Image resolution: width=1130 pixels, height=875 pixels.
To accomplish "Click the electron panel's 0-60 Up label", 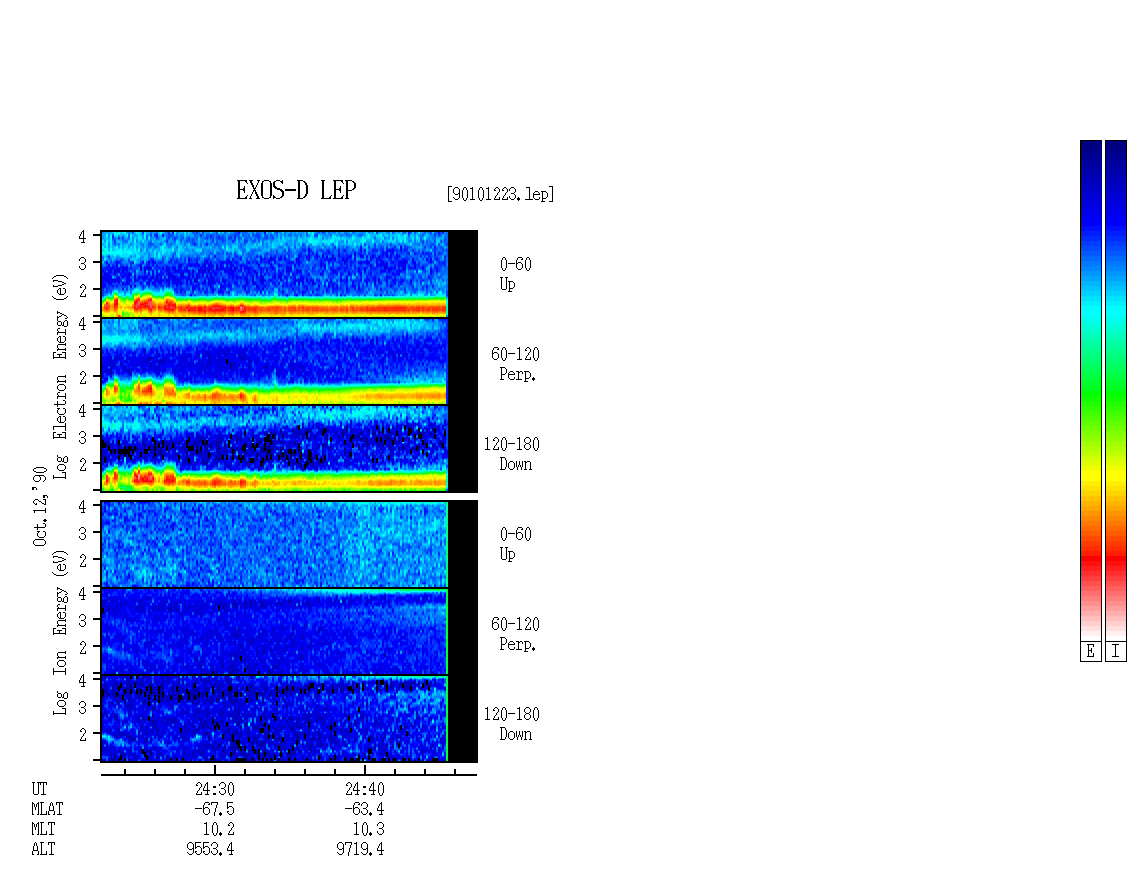I will click(515, 274).
